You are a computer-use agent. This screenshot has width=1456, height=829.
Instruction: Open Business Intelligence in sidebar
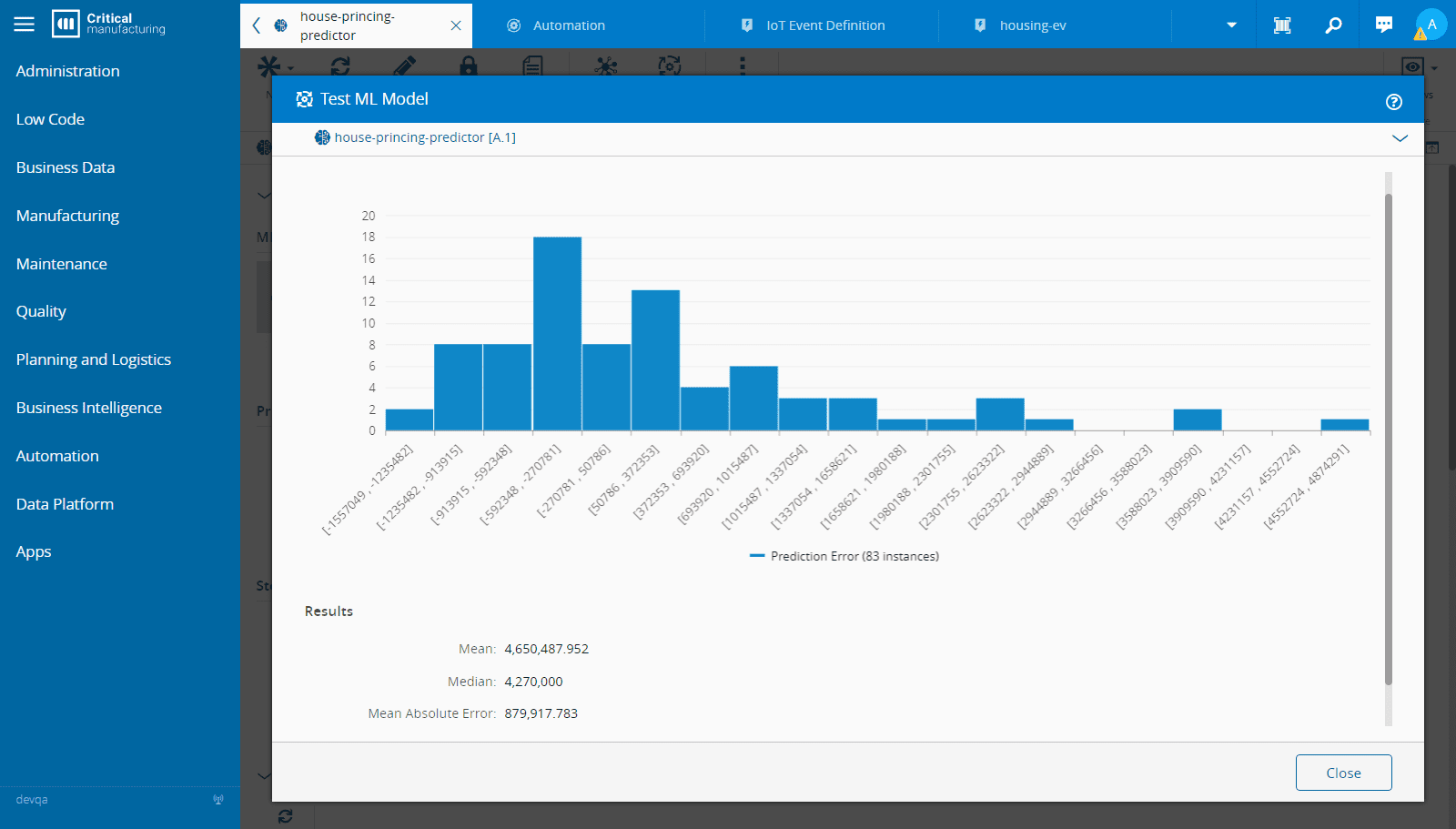(89, 408)
